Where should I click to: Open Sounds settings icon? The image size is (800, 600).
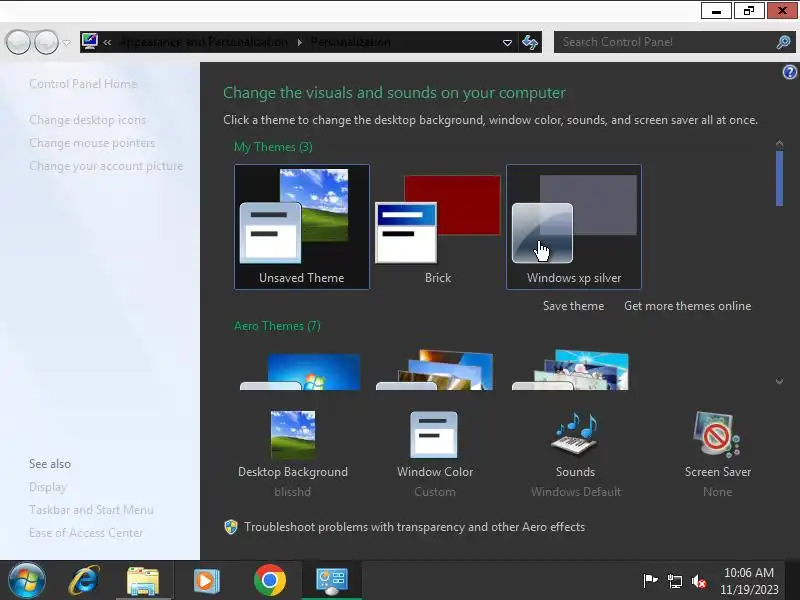click(576, 434)
